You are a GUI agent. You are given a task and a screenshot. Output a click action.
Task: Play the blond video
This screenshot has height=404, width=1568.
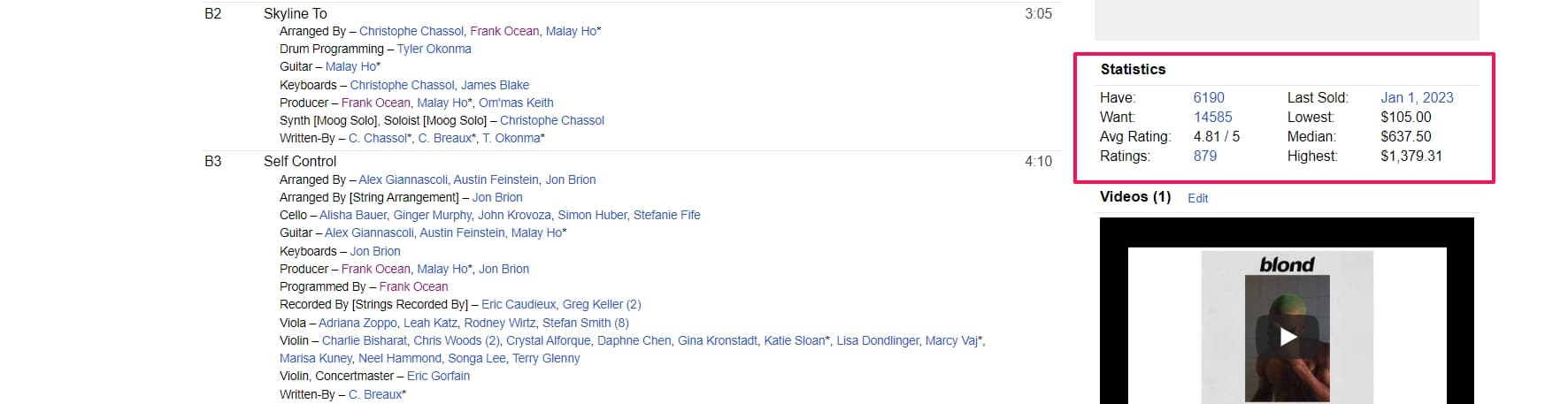(1287, 337)
